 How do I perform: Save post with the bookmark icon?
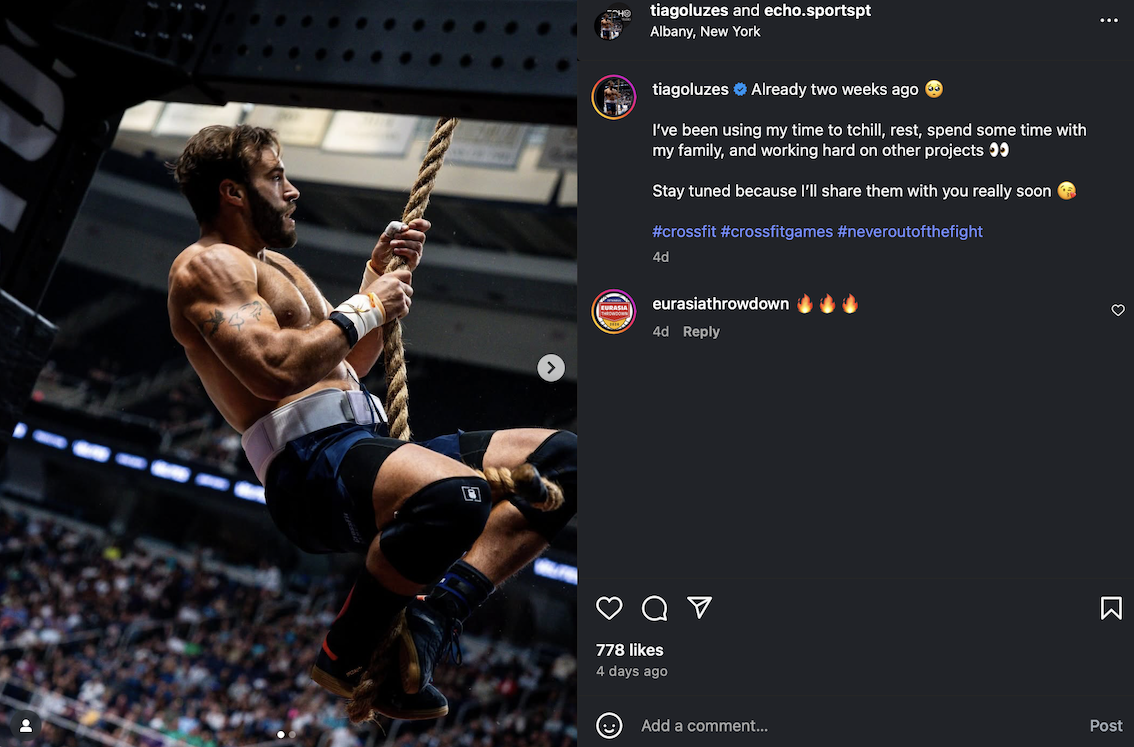[x=1111, y=608]
